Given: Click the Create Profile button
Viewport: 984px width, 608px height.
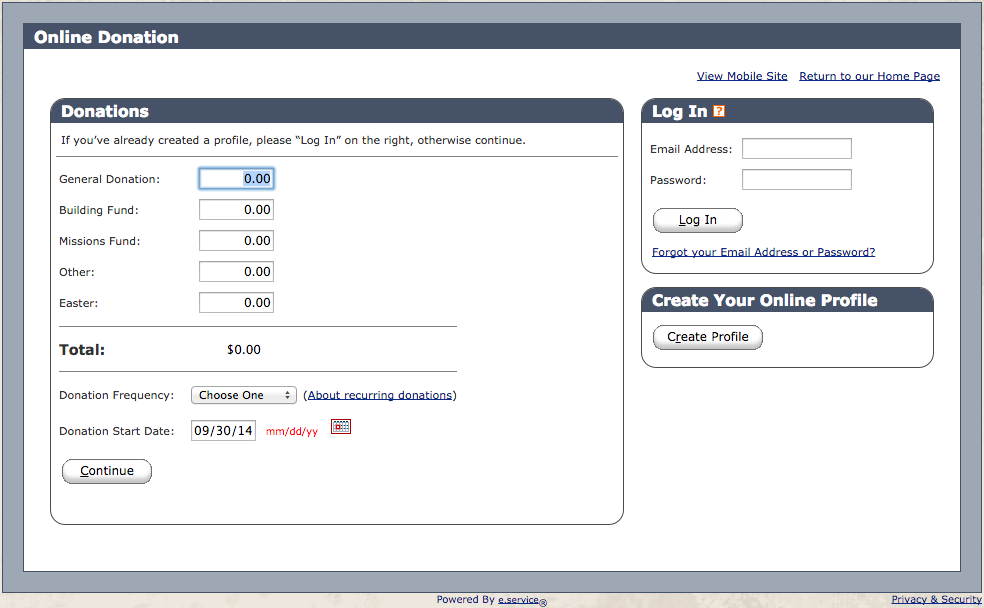Looking at the screenshot, I should point(707,337).
